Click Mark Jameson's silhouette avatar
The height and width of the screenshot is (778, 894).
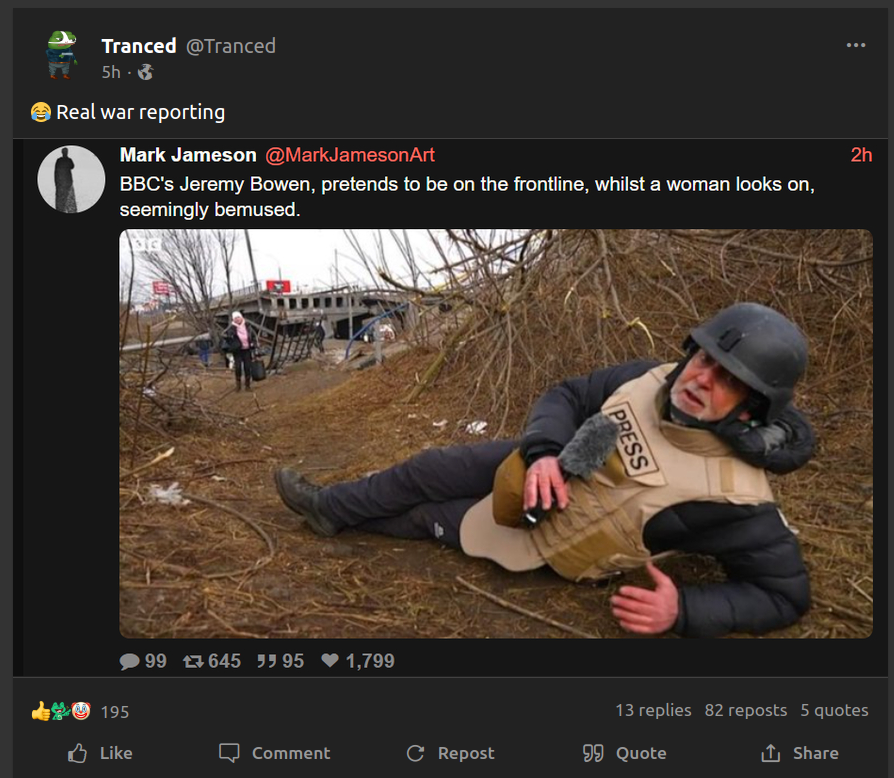click(71, 178)
